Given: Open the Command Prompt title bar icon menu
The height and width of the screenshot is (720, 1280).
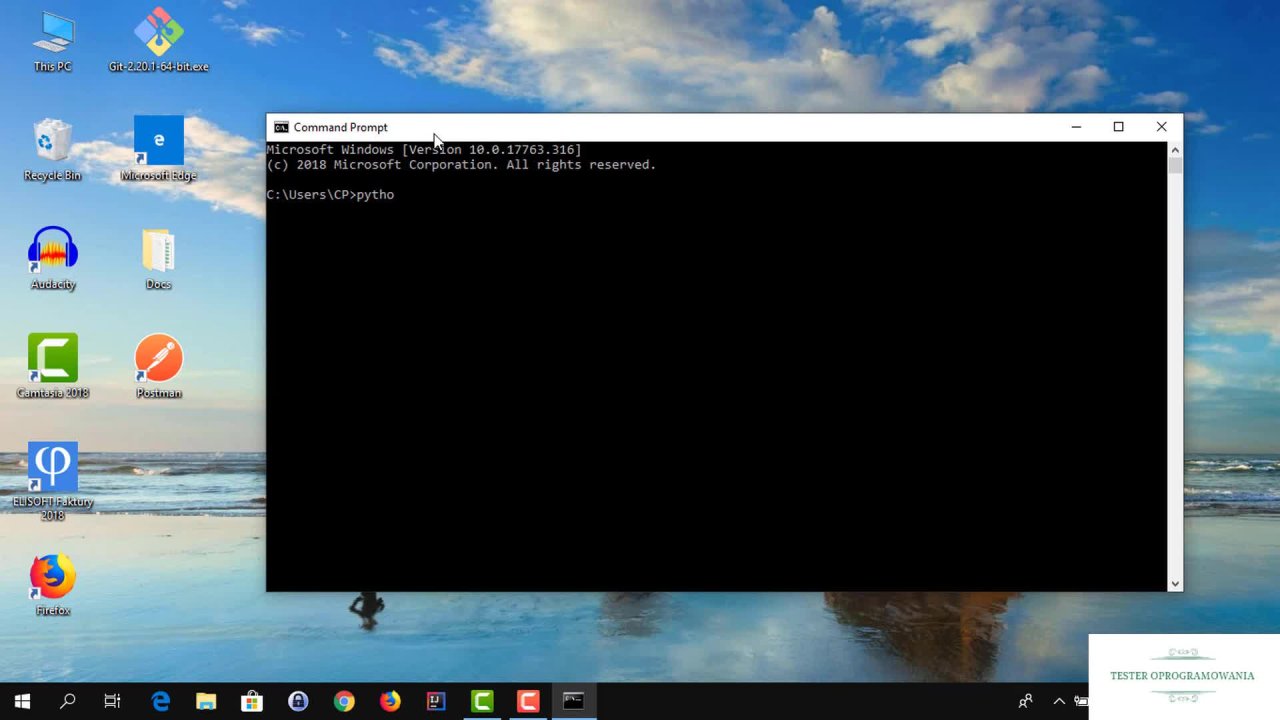Looking at the screenshot, I should pos(281,127).
